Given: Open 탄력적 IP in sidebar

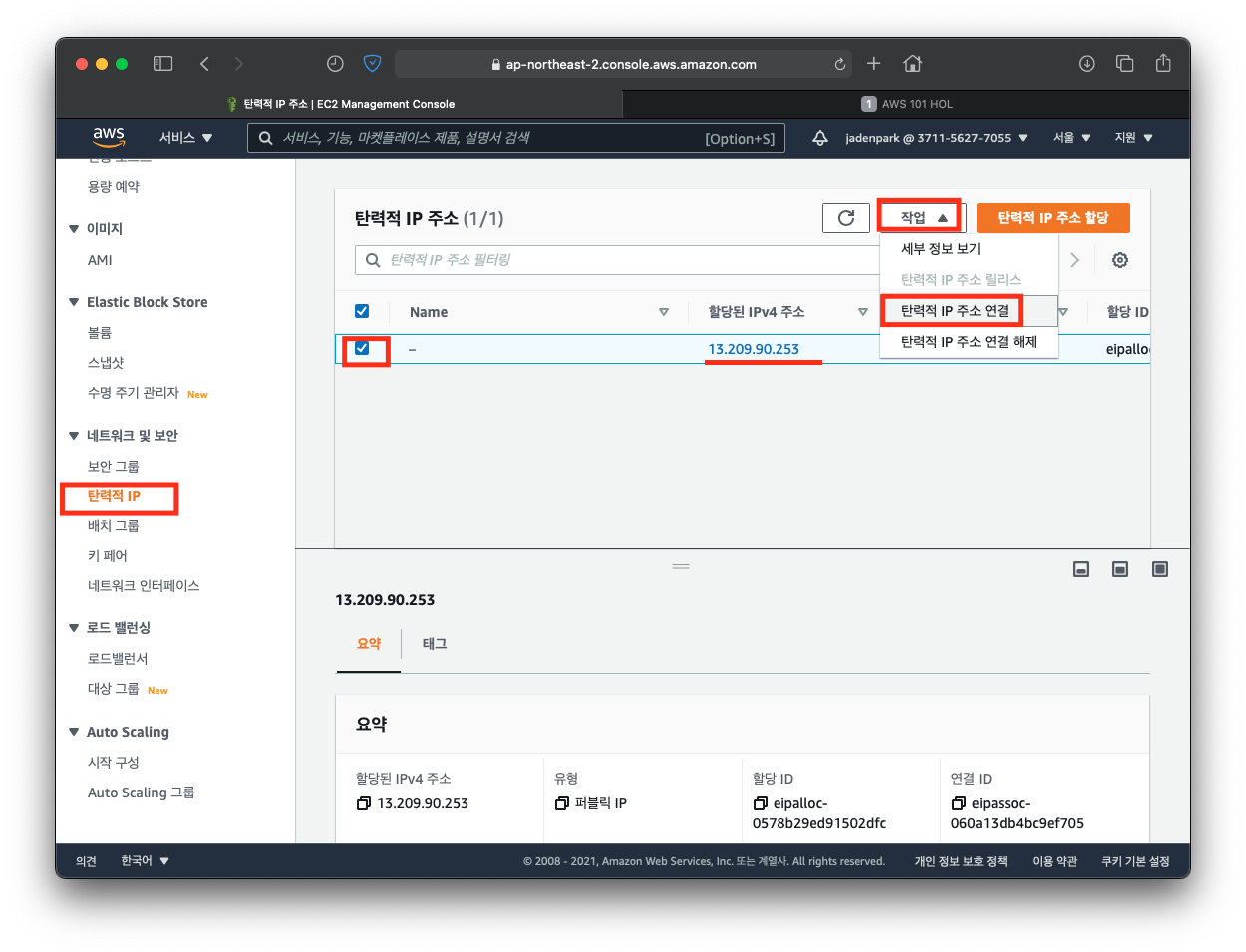Looking at the screenshot, I should 114,496.
